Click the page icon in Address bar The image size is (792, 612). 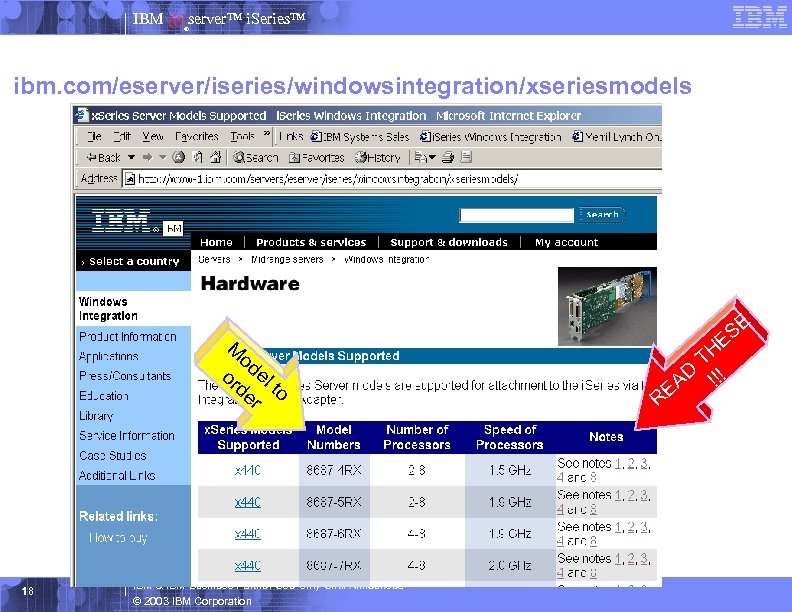coord(130,179)
